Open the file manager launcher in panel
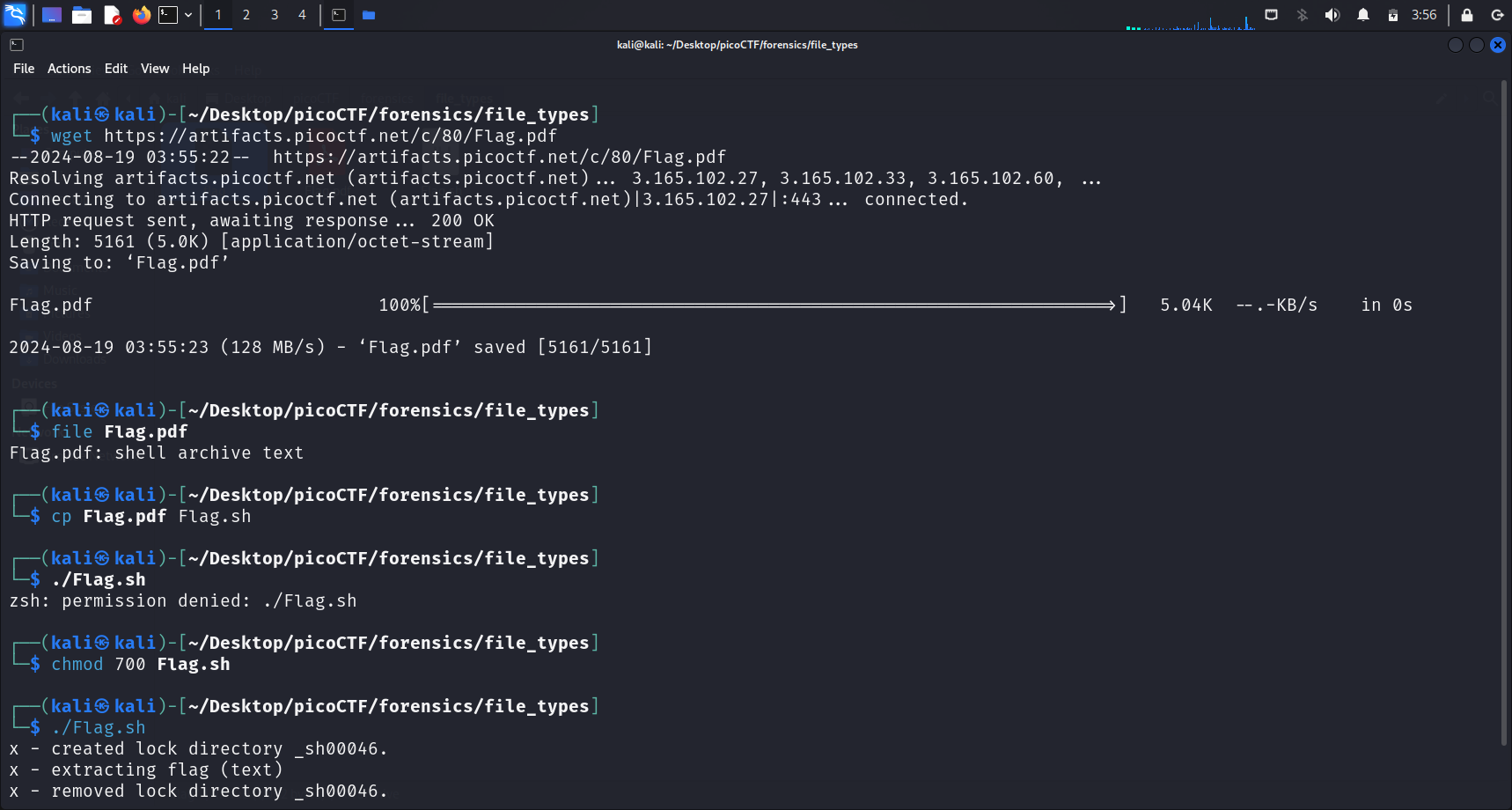 (82, 15)
